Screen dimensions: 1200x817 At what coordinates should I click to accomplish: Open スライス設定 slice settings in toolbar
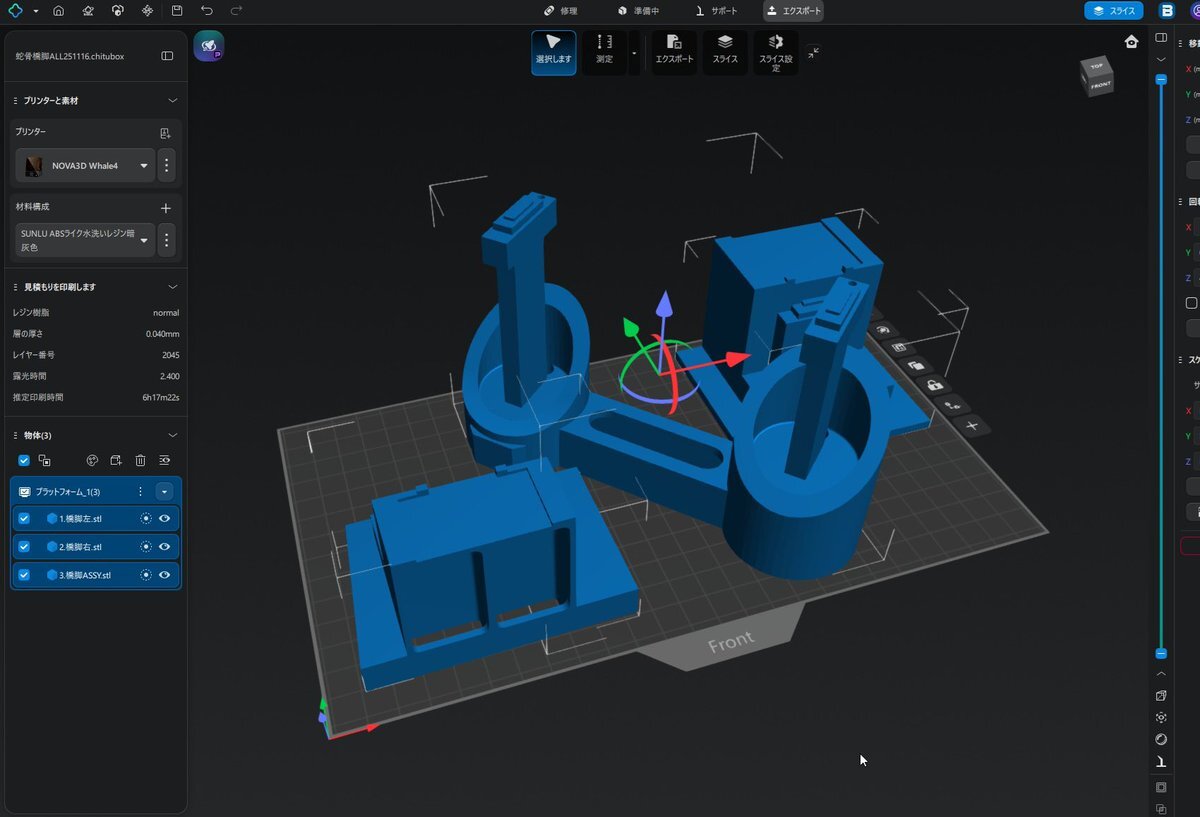click(775, 51)
